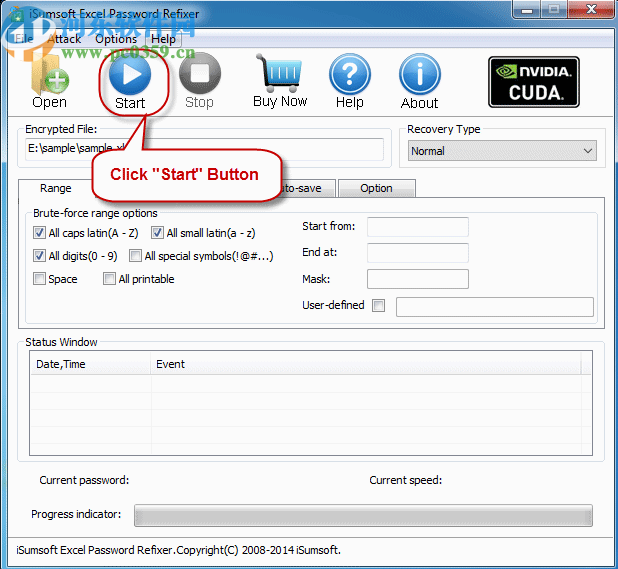Viewport: 618px width, 569px height.
Task: Click the Date,Time column header
Action: click(x=90, y=364)
